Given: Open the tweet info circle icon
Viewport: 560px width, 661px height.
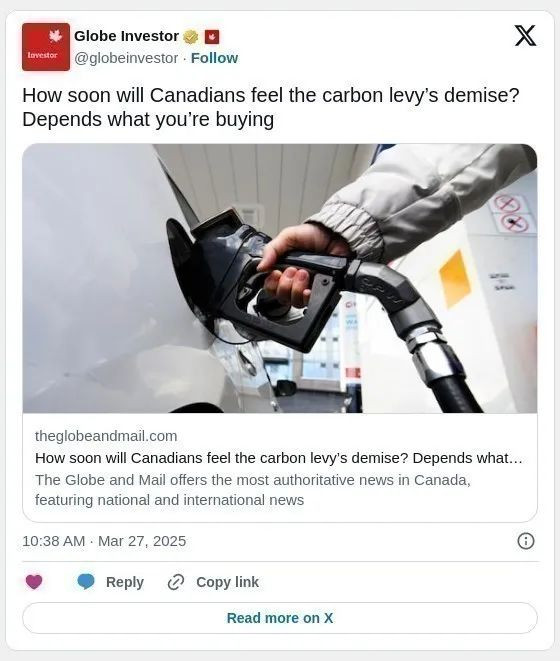Looking at the screenshot, I should coord(525,541).
